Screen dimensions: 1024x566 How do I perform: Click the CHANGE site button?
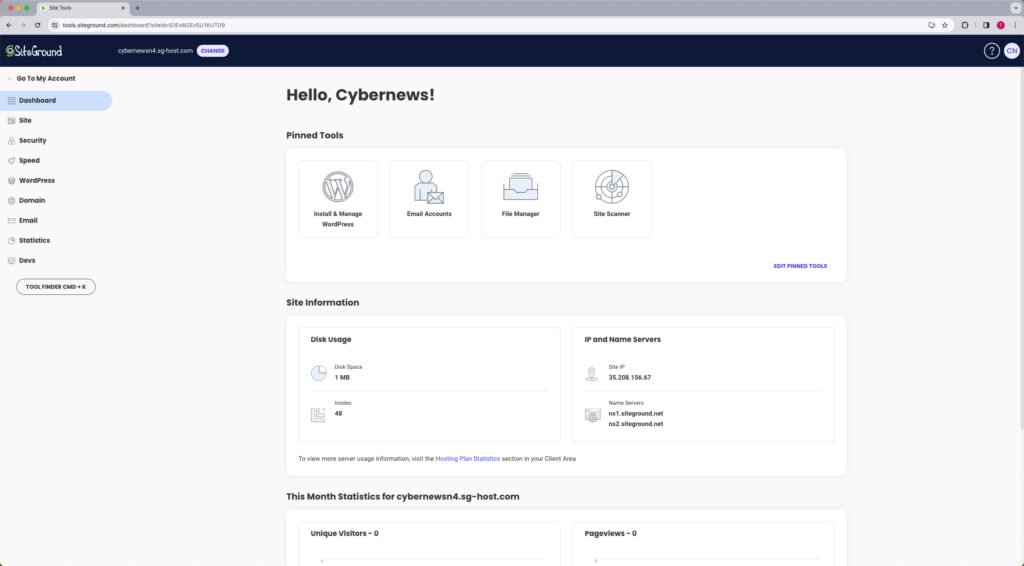[213, 51]
